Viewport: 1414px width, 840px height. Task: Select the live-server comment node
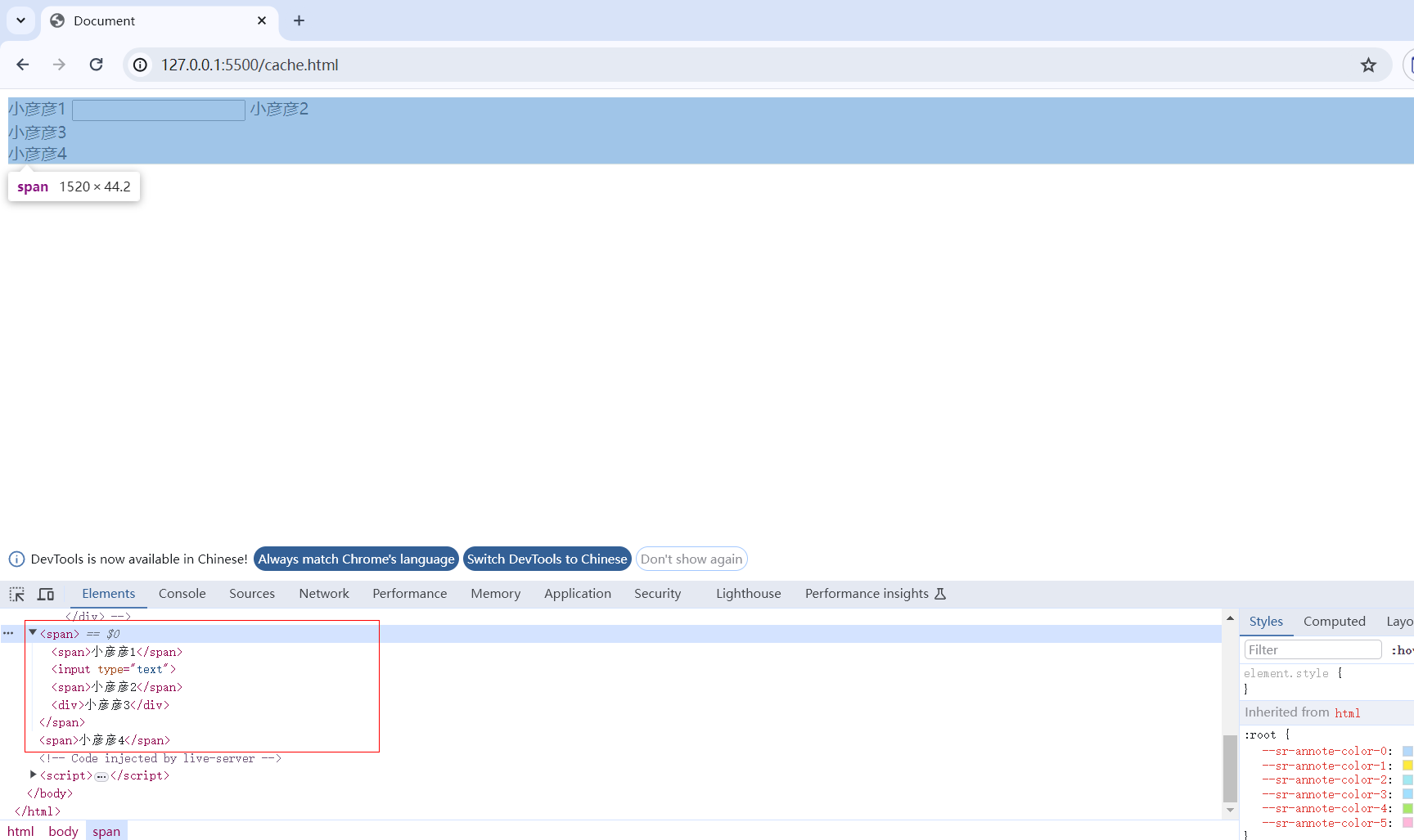pos(160,758)
